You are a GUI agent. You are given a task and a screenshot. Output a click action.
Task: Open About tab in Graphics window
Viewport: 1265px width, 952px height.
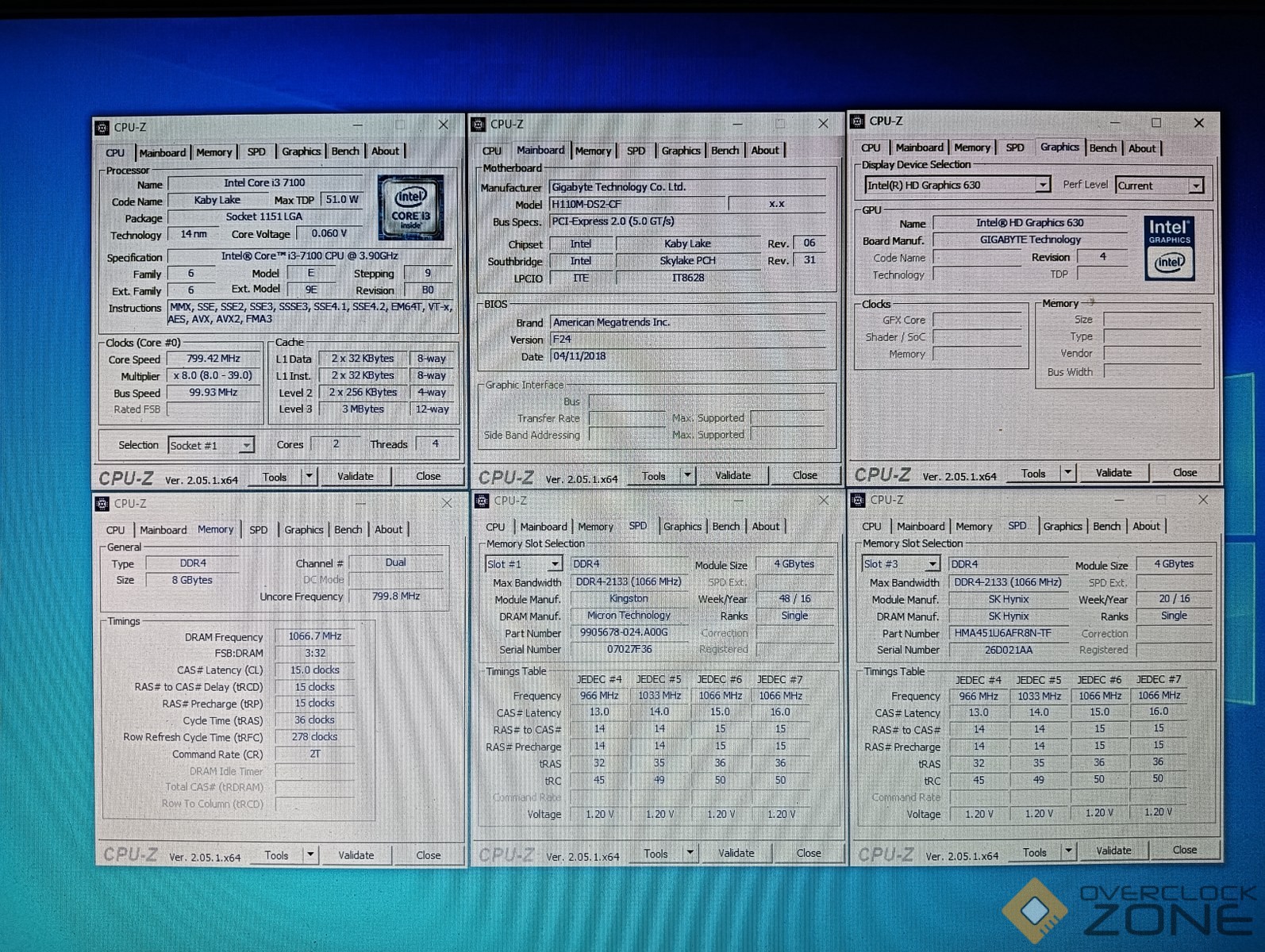1142,148
